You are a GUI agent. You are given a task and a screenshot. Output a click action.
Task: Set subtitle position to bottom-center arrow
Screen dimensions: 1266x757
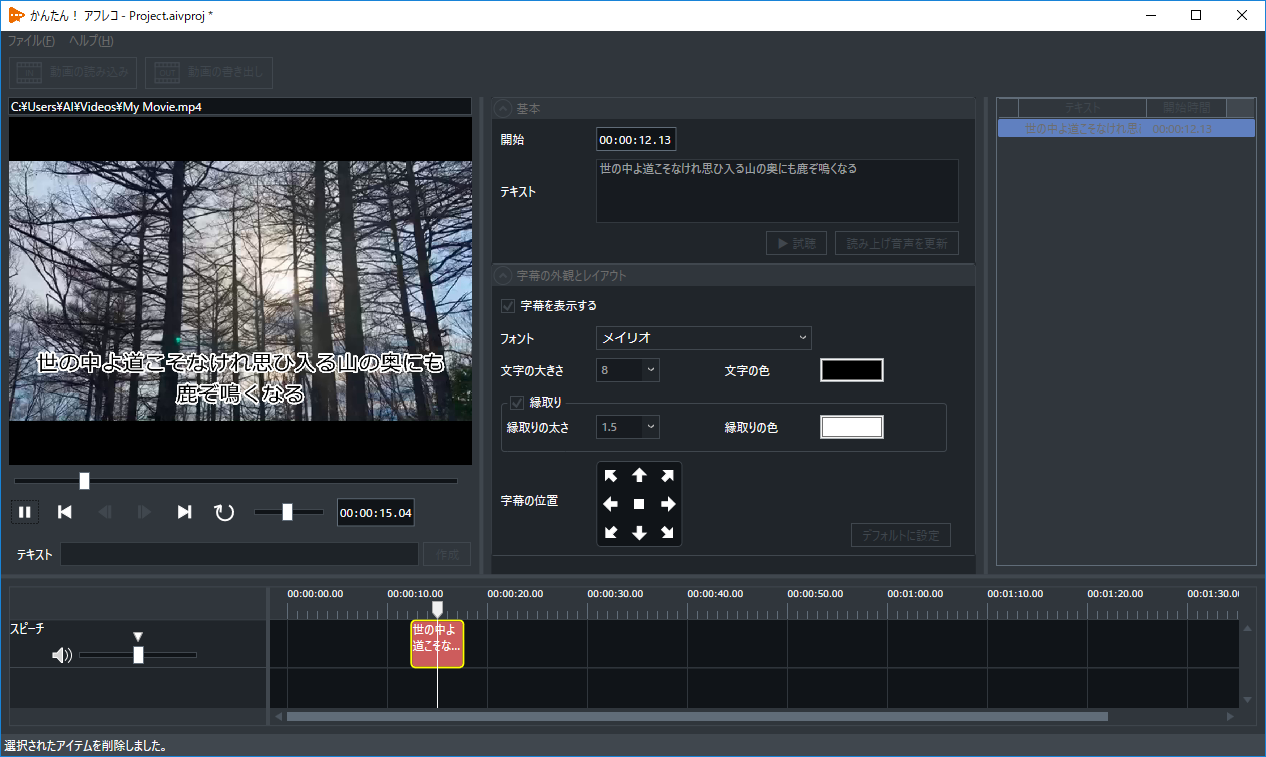click(639, 532)
